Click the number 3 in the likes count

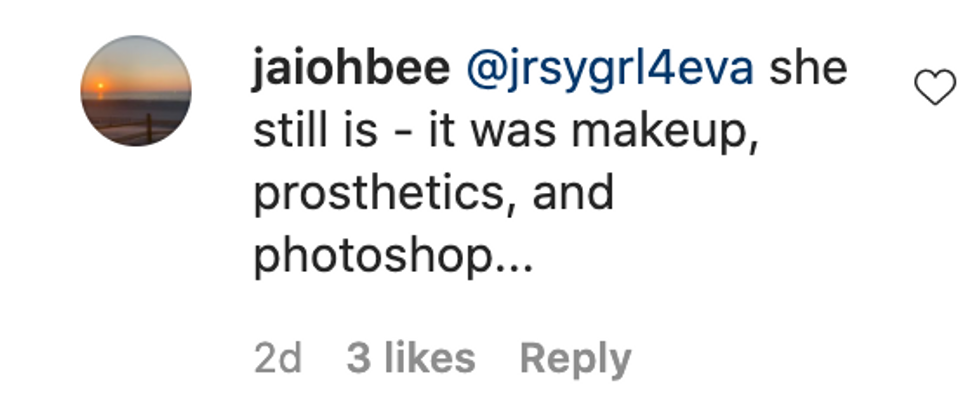(x=357, y=358)
